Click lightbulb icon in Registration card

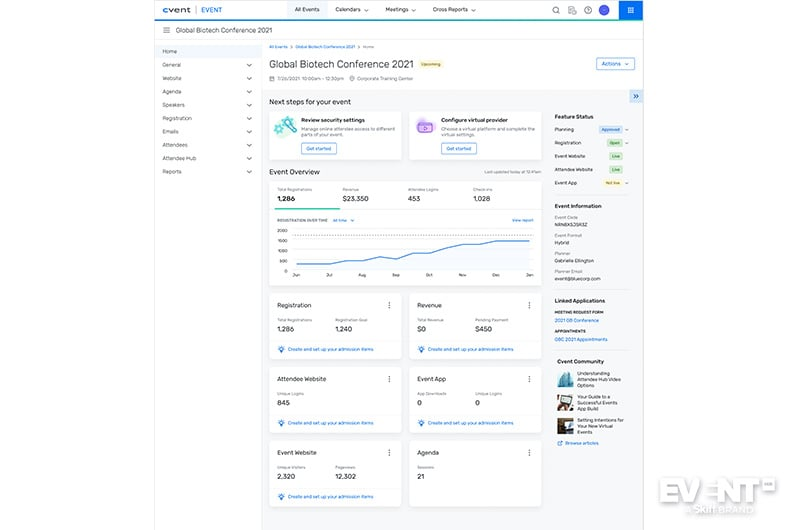281,349
